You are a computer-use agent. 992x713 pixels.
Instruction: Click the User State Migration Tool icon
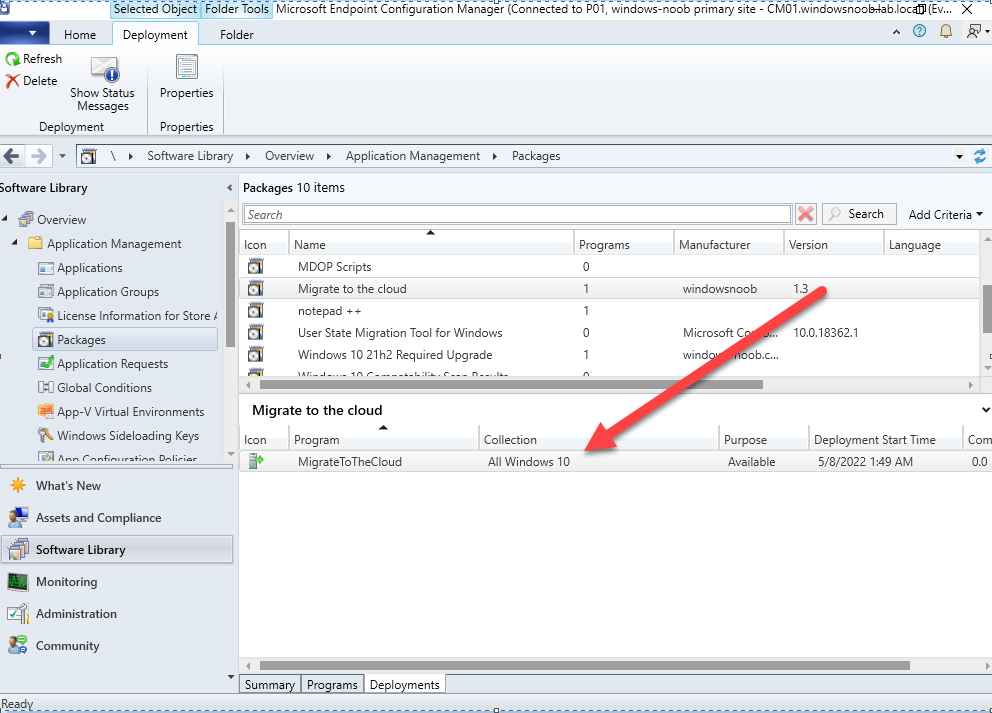[255, 333]
